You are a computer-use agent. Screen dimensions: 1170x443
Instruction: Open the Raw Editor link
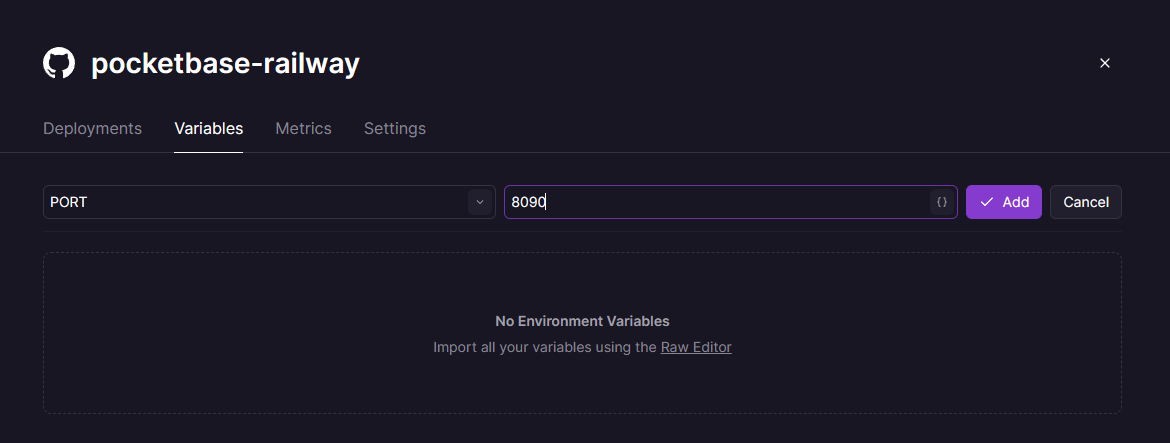(696, 348)
